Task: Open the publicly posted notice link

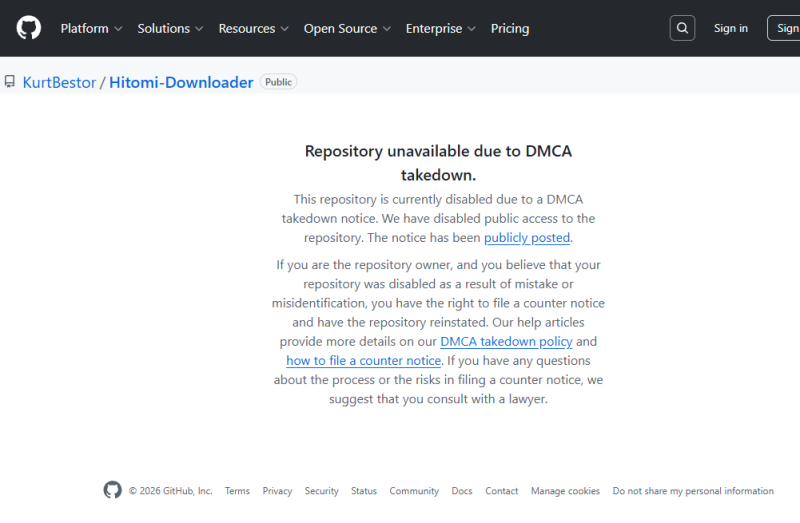Action: click(x=527, y=238)
